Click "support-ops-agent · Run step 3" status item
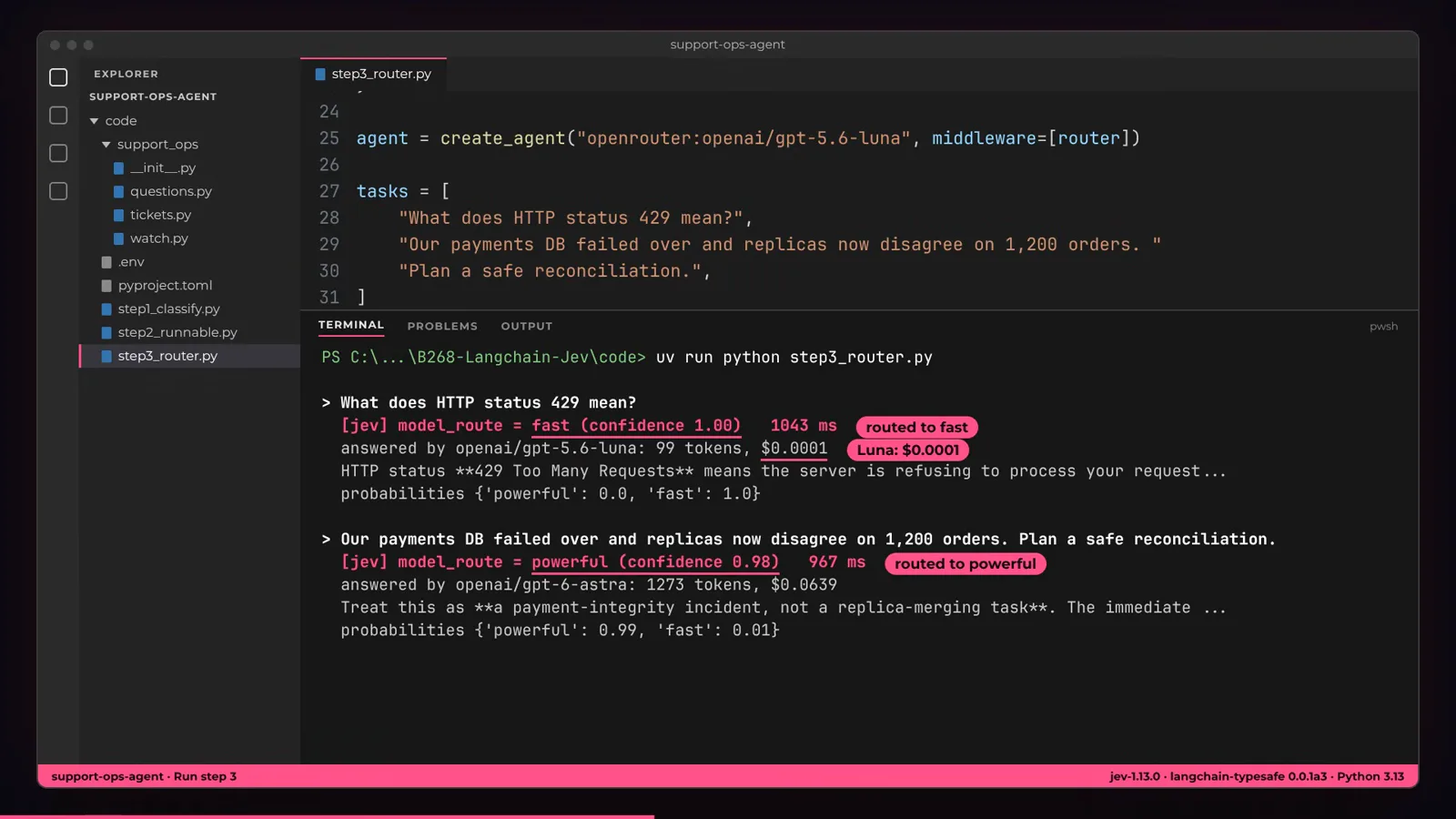Screen dimensions: 1456x819 (144, 776)
